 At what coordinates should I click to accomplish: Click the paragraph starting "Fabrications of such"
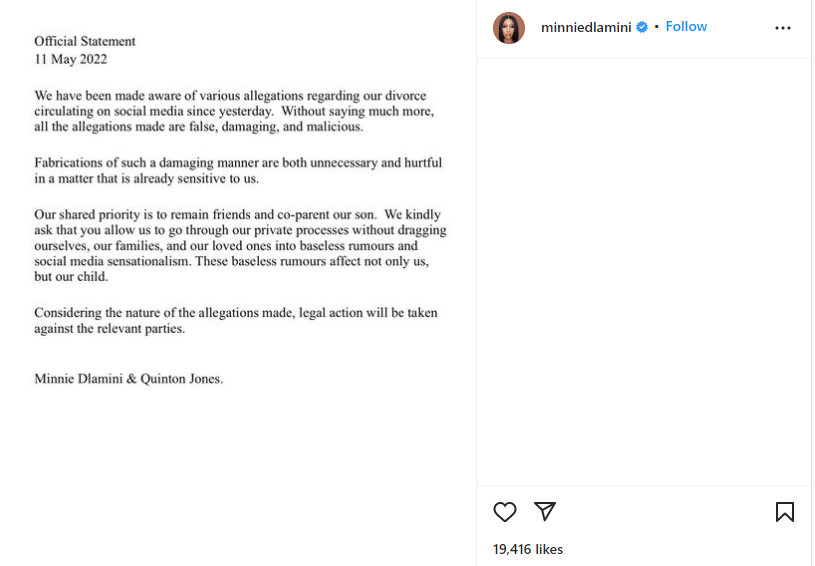coord(238,170)
